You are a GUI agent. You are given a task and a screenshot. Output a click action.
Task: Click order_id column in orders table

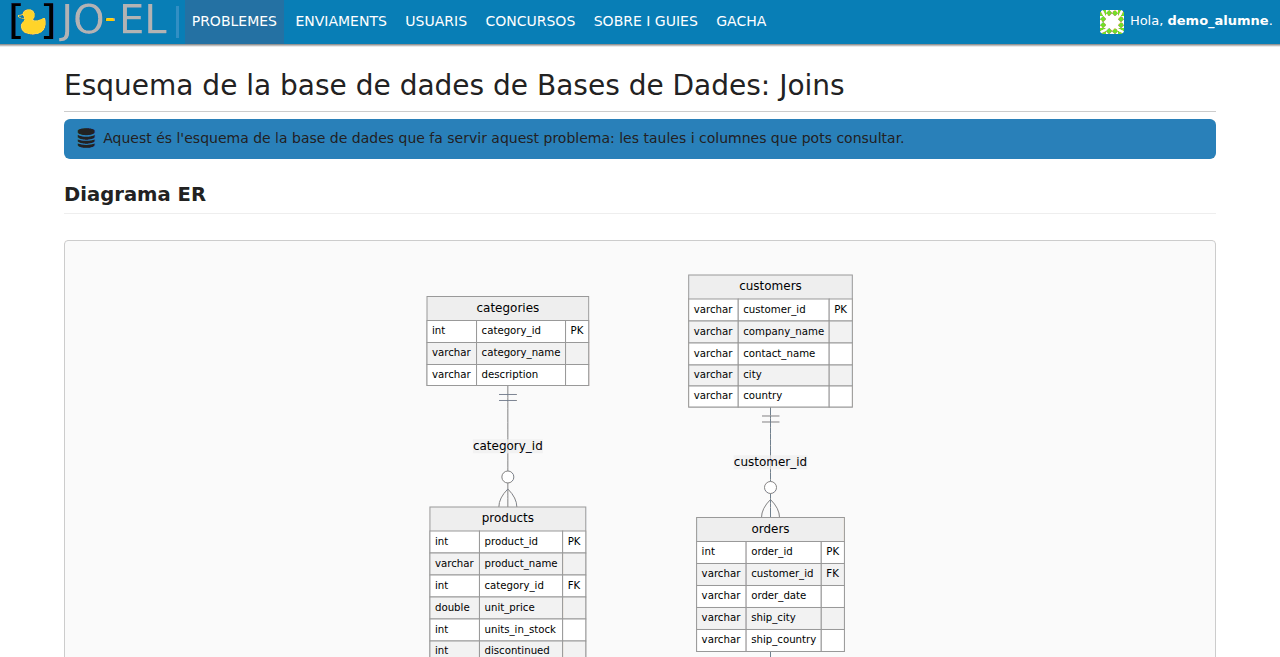coord(784,552)
